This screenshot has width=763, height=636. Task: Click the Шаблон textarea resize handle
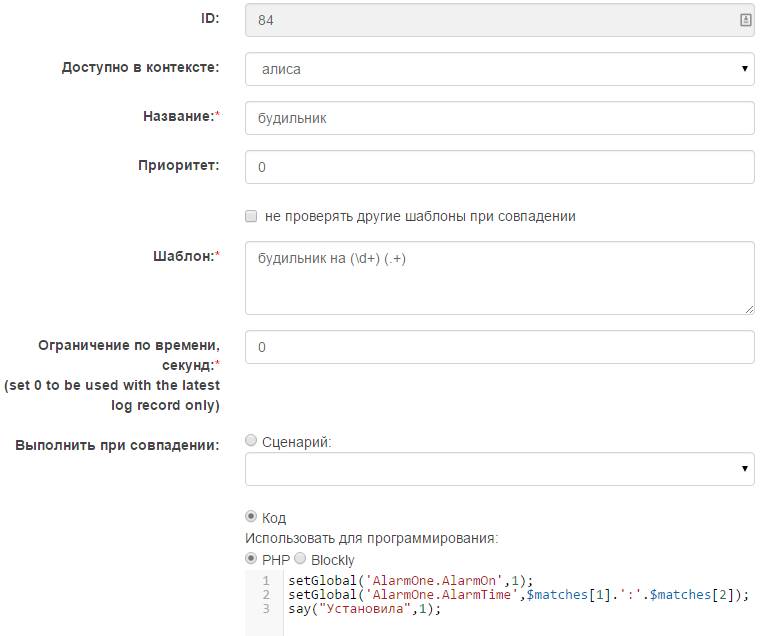(x=749, y=309)
